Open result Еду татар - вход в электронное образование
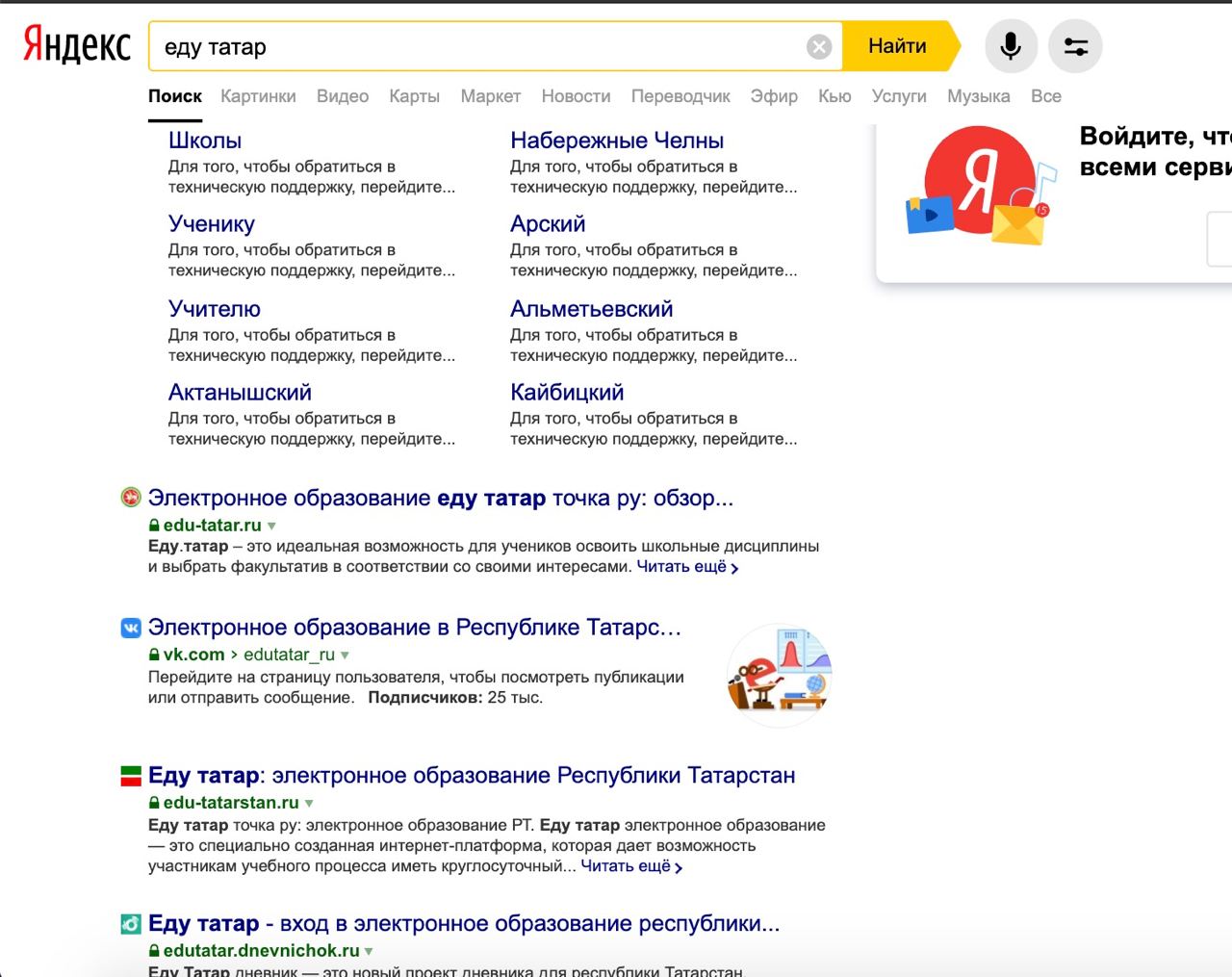This screenshot has width=1232, height=977. pos(464,924)
